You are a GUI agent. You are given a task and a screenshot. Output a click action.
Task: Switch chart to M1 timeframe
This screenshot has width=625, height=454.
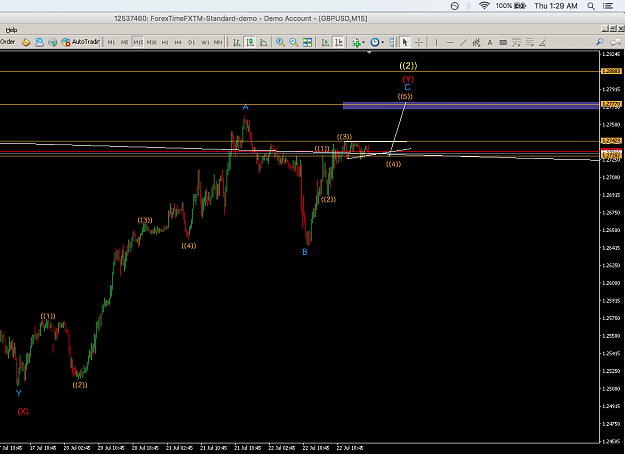click(x=111, y=42)
